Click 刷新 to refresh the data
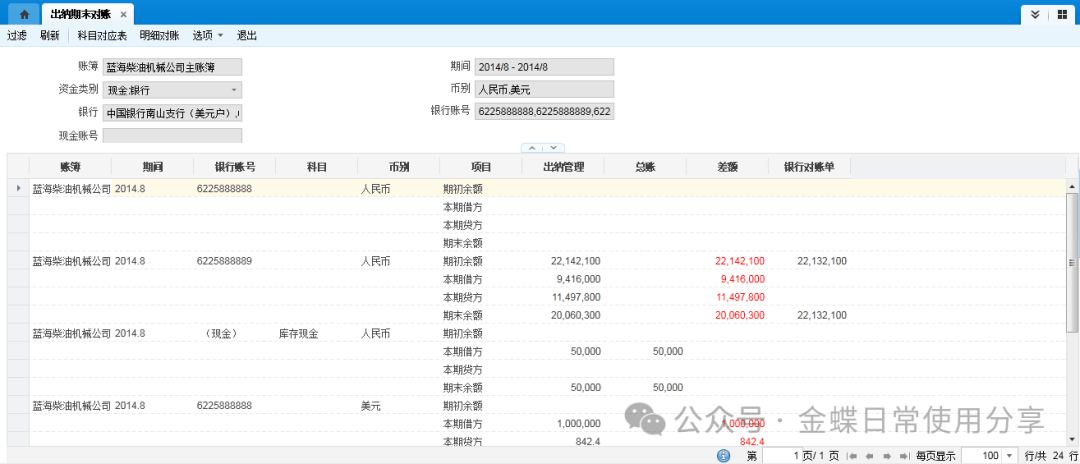1080x464 pixels. click(x=50, y=36)
